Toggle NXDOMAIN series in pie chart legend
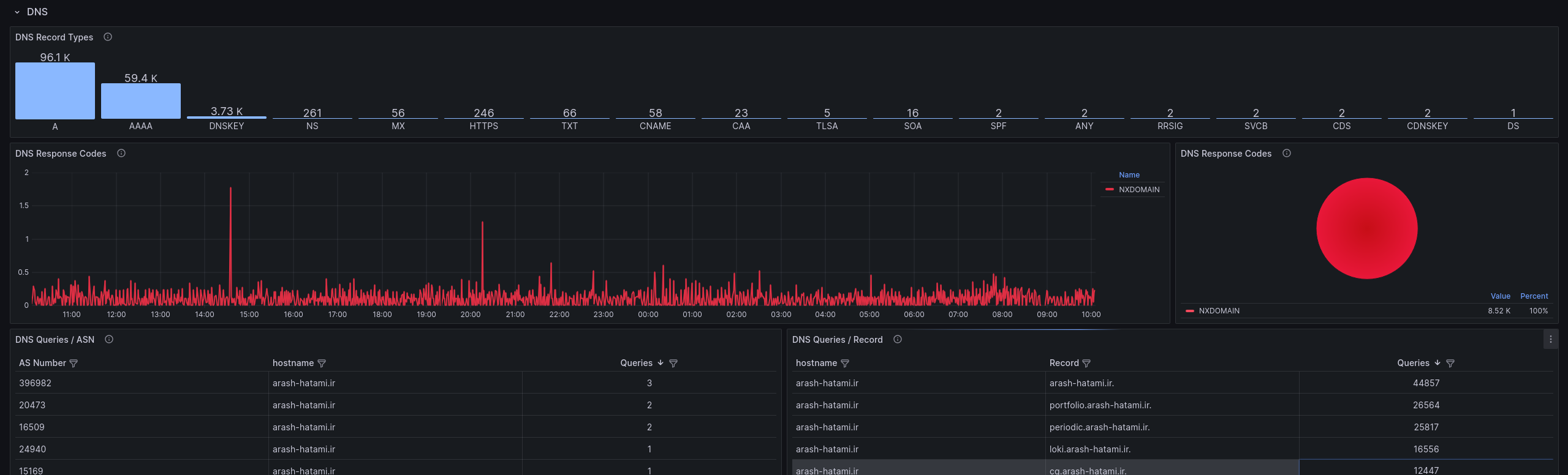 pyautogui.click(x=1219, y=311)
